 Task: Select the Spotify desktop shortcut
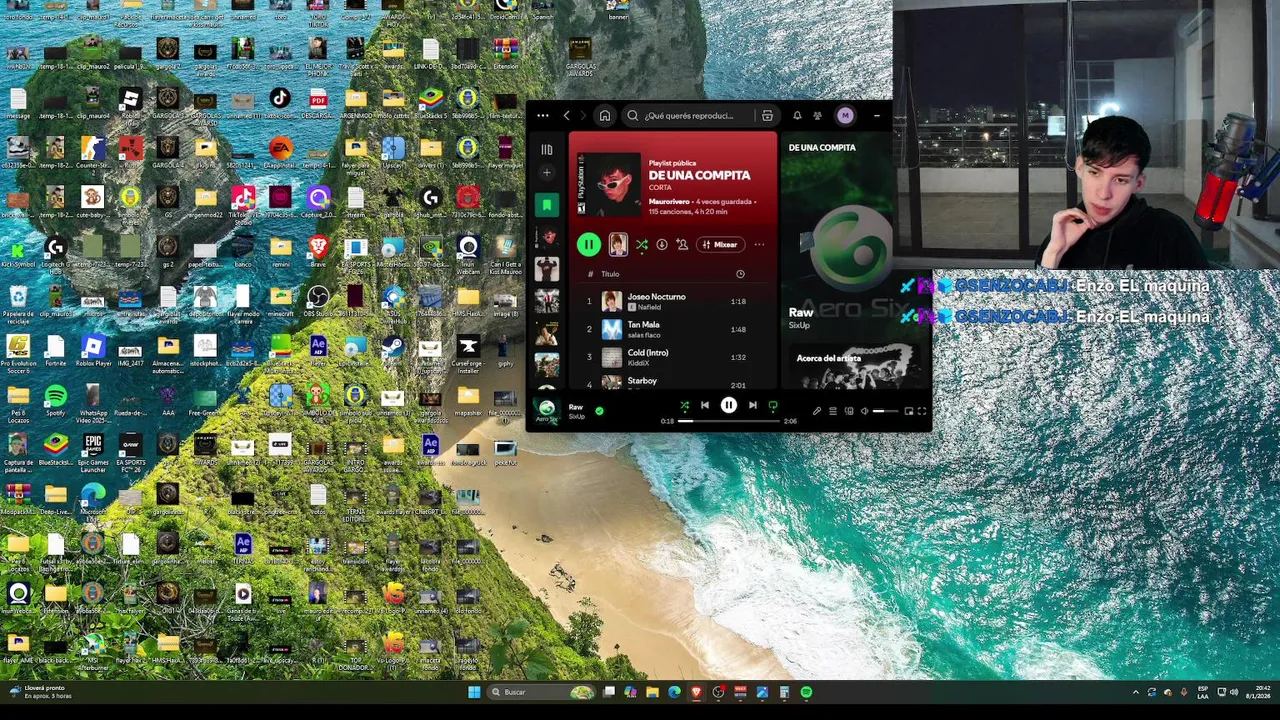pyautogui.click(x=56, y=400)
